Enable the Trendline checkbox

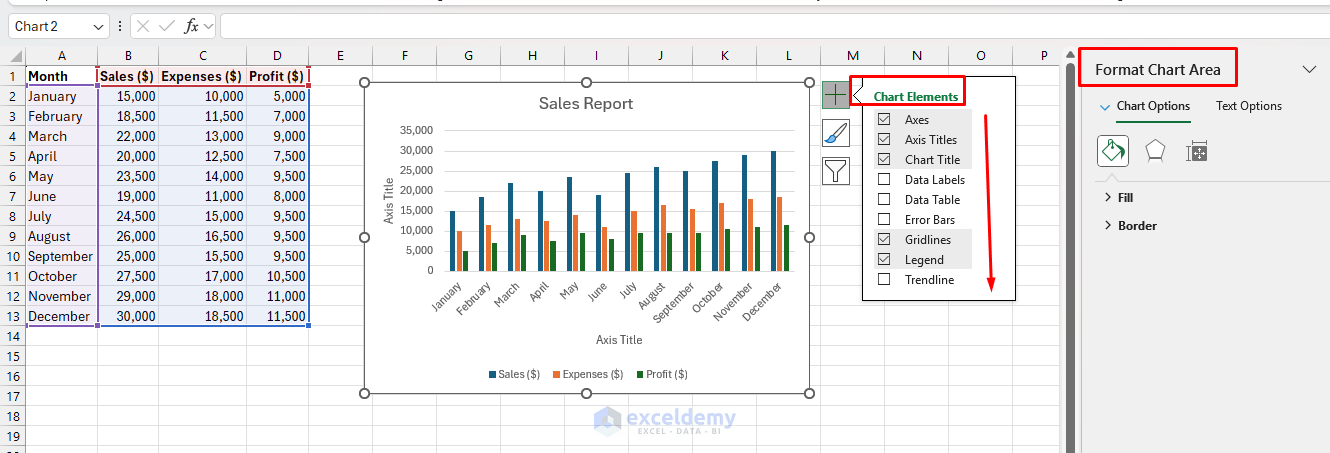click(x=884, y=279)
